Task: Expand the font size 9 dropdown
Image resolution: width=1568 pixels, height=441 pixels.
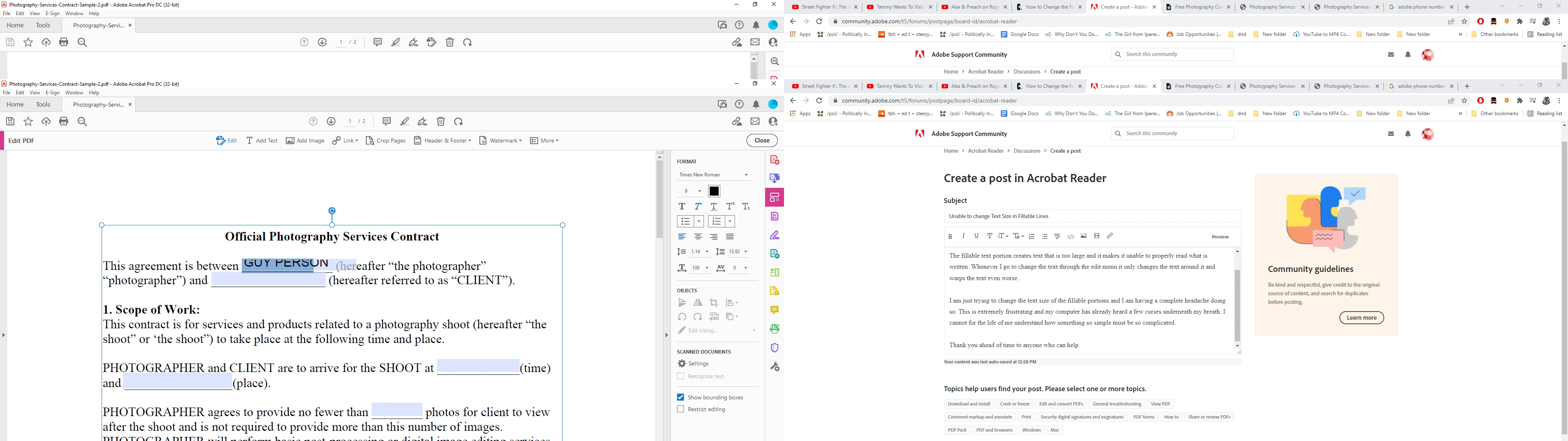Action: (x=699, y=191)
